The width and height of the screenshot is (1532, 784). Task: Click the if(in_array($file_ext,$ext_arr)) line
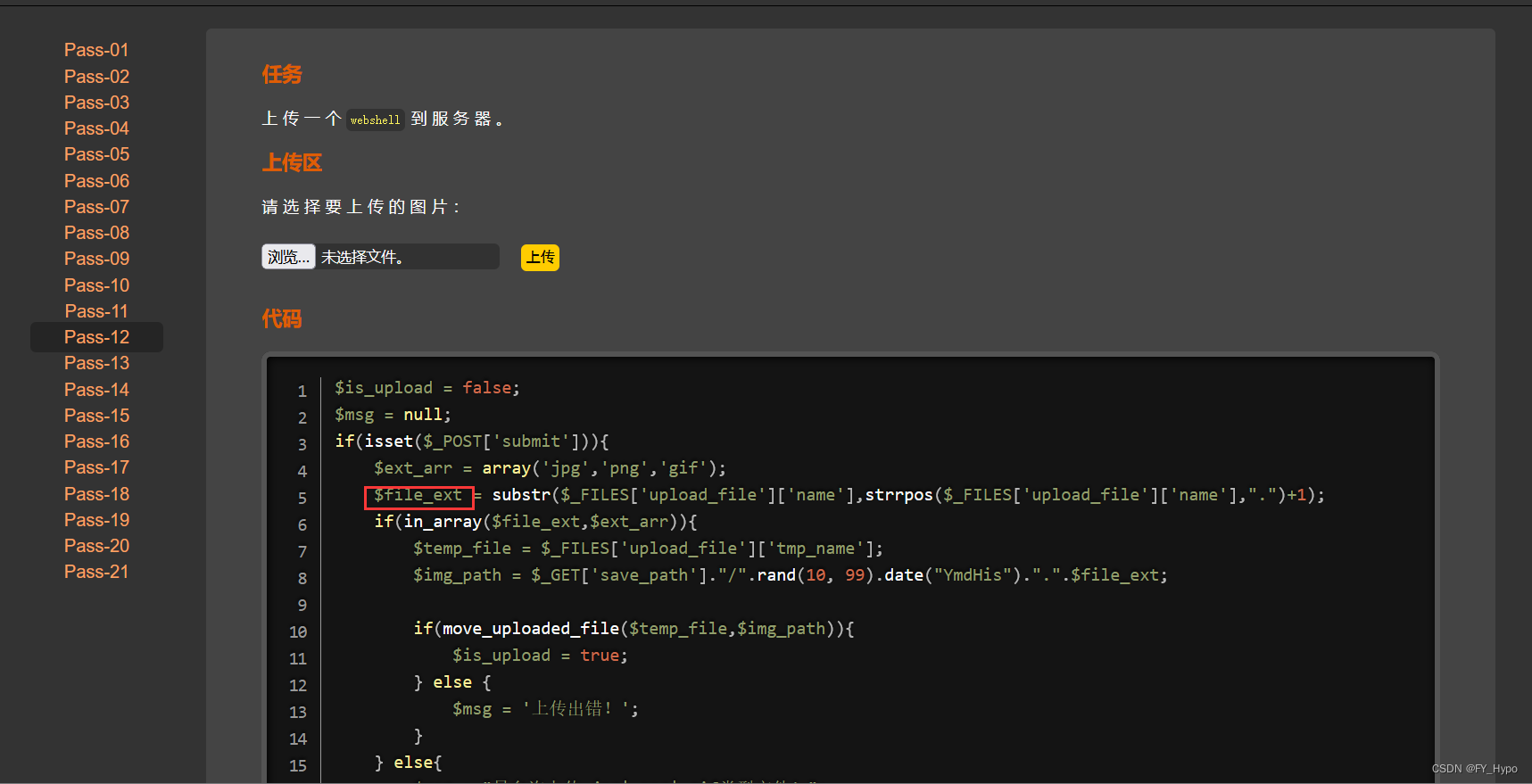[535, 522]
